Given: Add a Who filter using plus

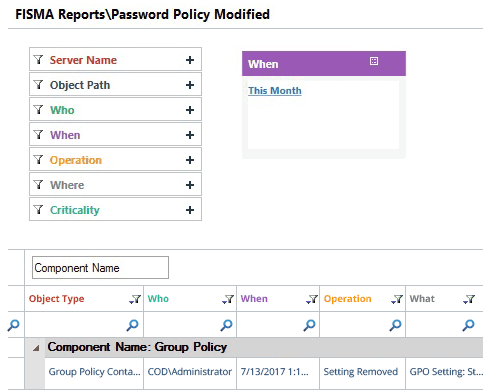Looking at the screenshot, I should coord(190,110).
